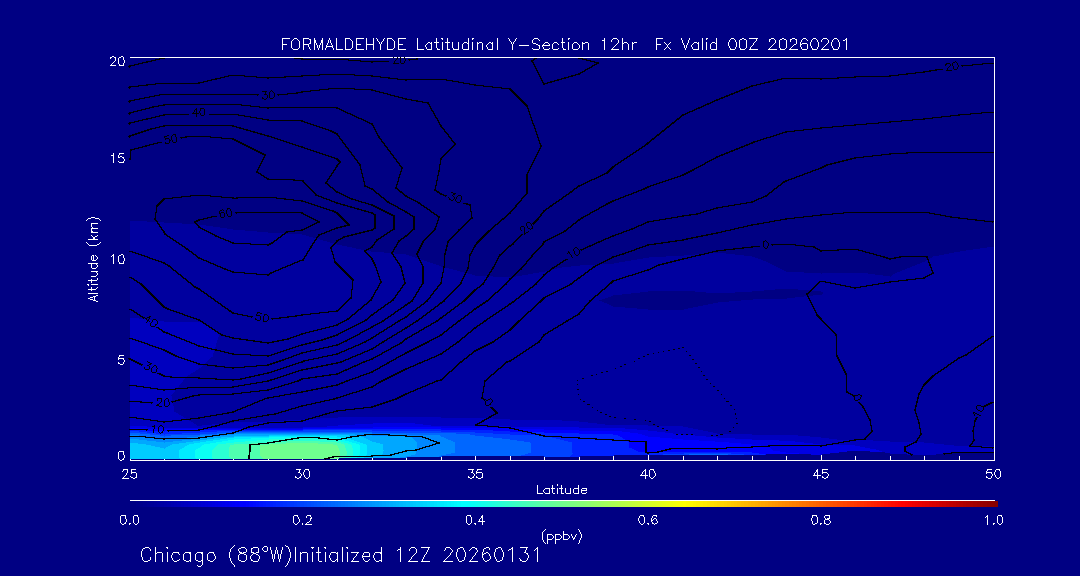Click the 0.4 label under the color bar

pyautogui.click(x=475, y=520)
